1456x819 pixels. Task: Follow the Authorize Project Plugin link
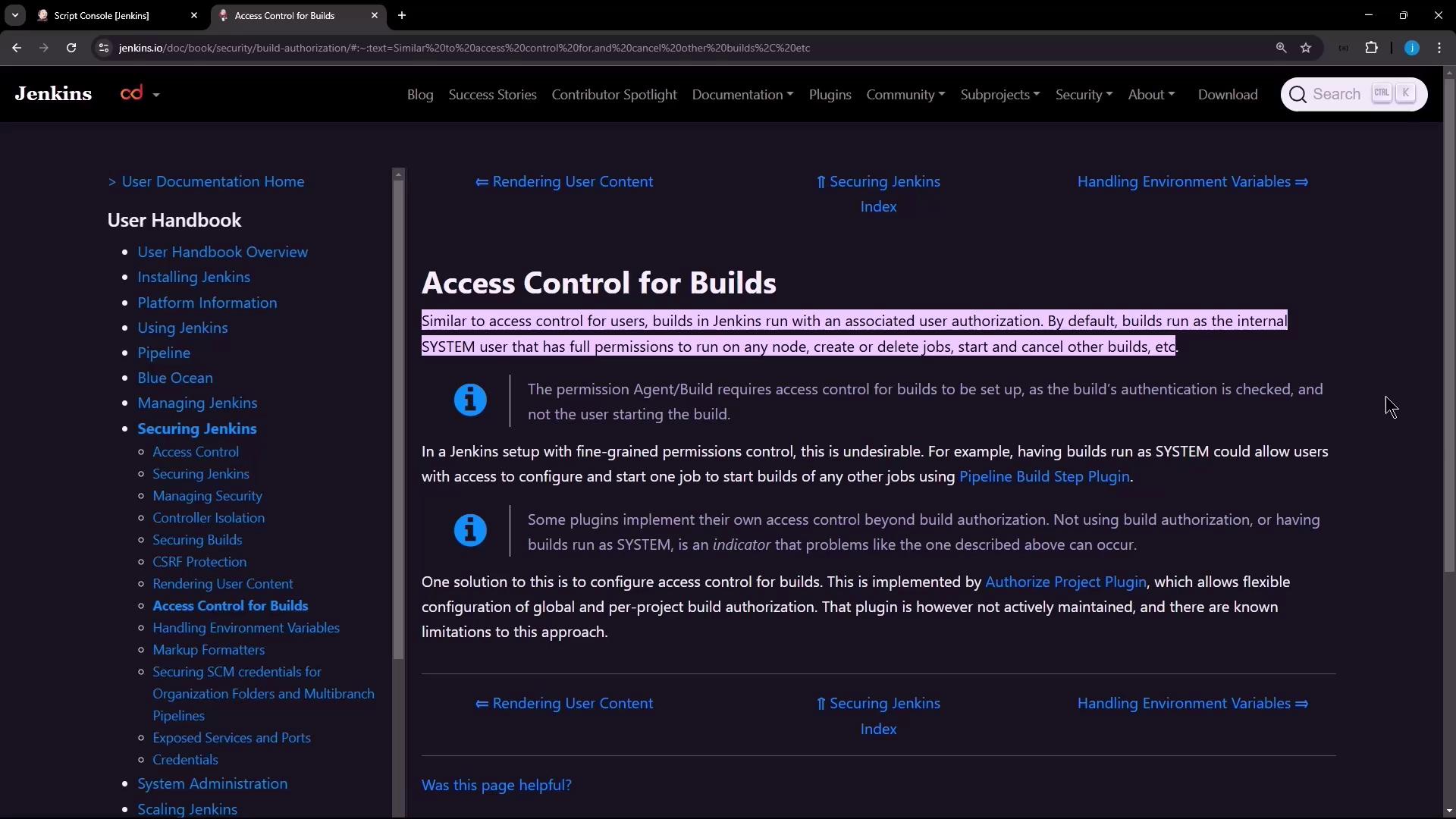1065,582
